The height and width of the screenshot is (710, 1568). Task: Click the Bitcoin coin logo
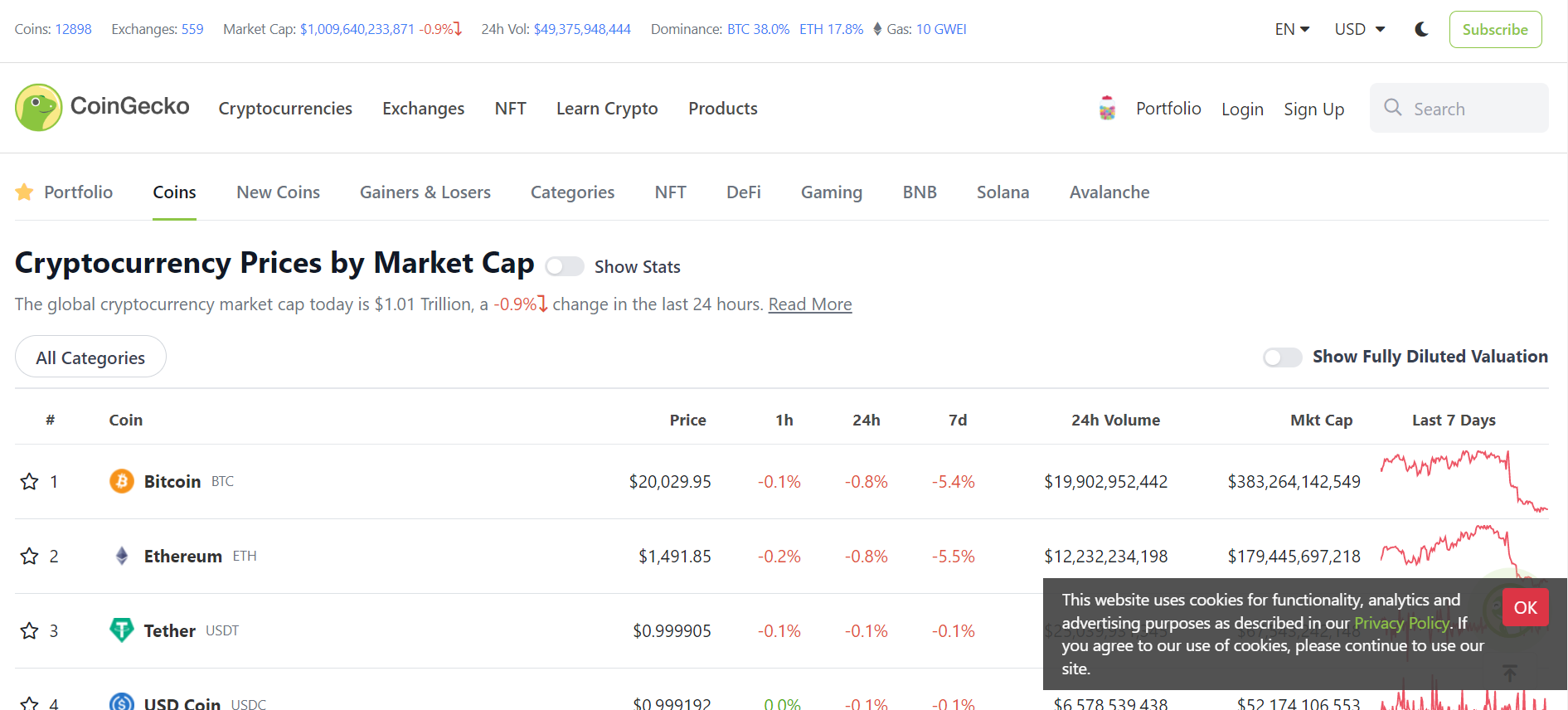[122, 481]
